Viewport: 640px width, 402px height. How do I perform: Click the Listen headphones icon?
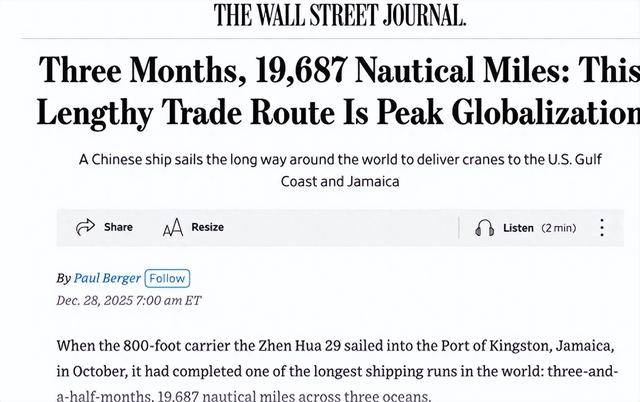click(485, 228)
